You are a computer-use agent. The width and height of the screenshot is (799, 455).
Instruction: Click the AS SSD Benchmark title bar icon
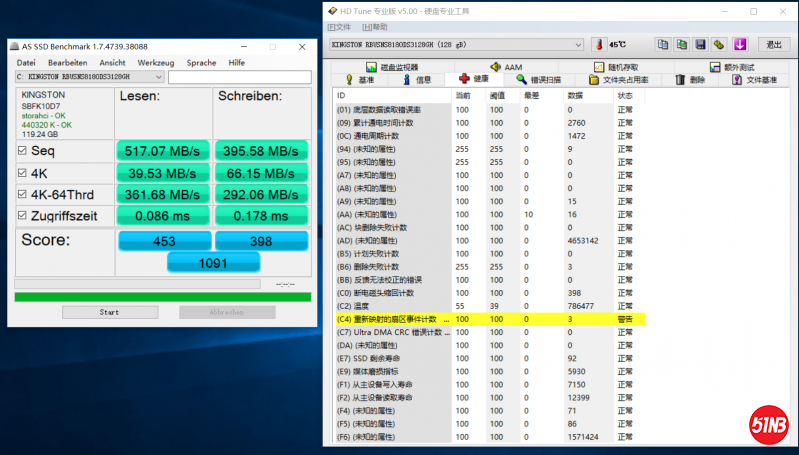coord(15,46)
